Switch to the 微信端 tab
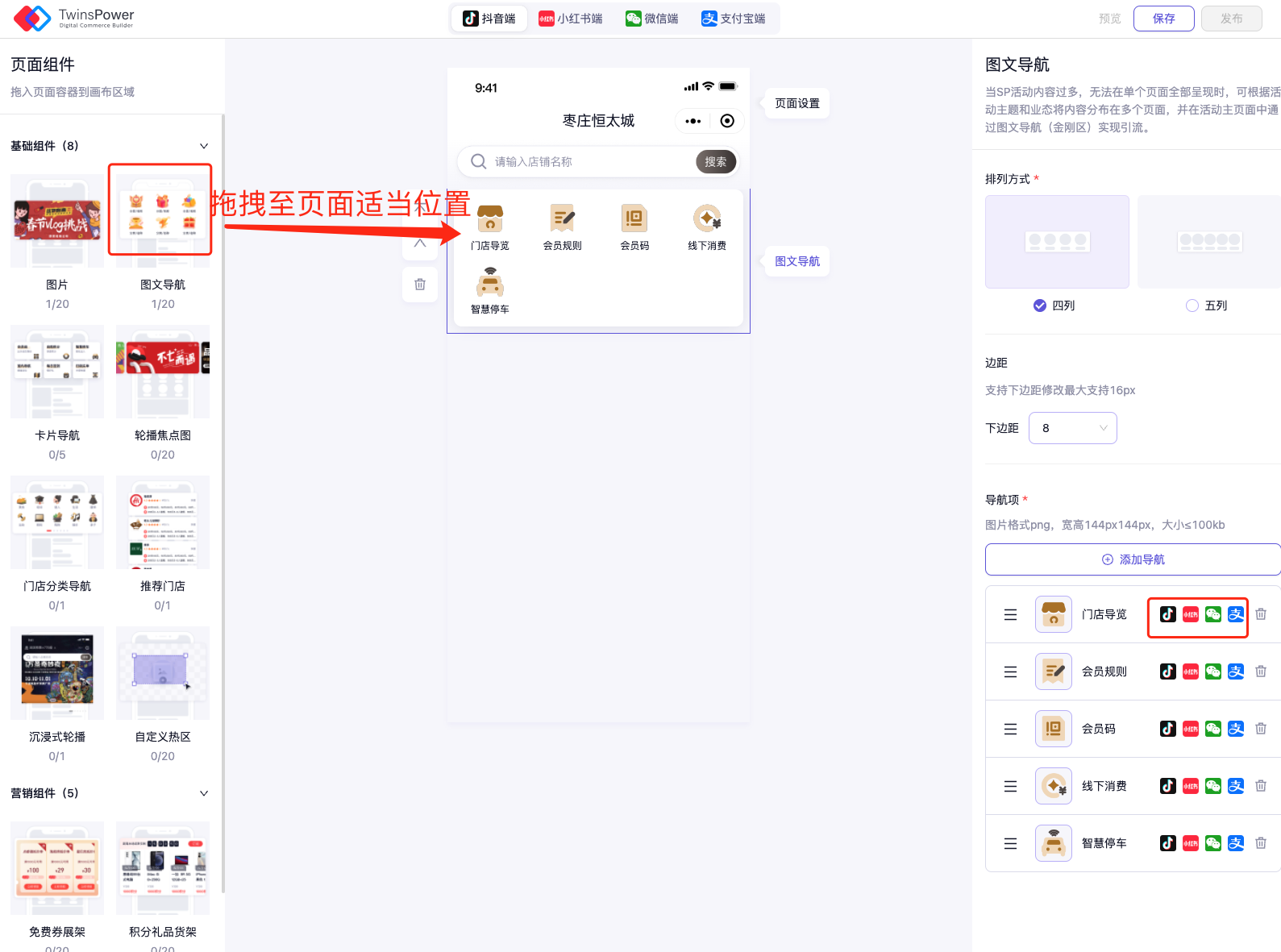 (x=652, y=19)
